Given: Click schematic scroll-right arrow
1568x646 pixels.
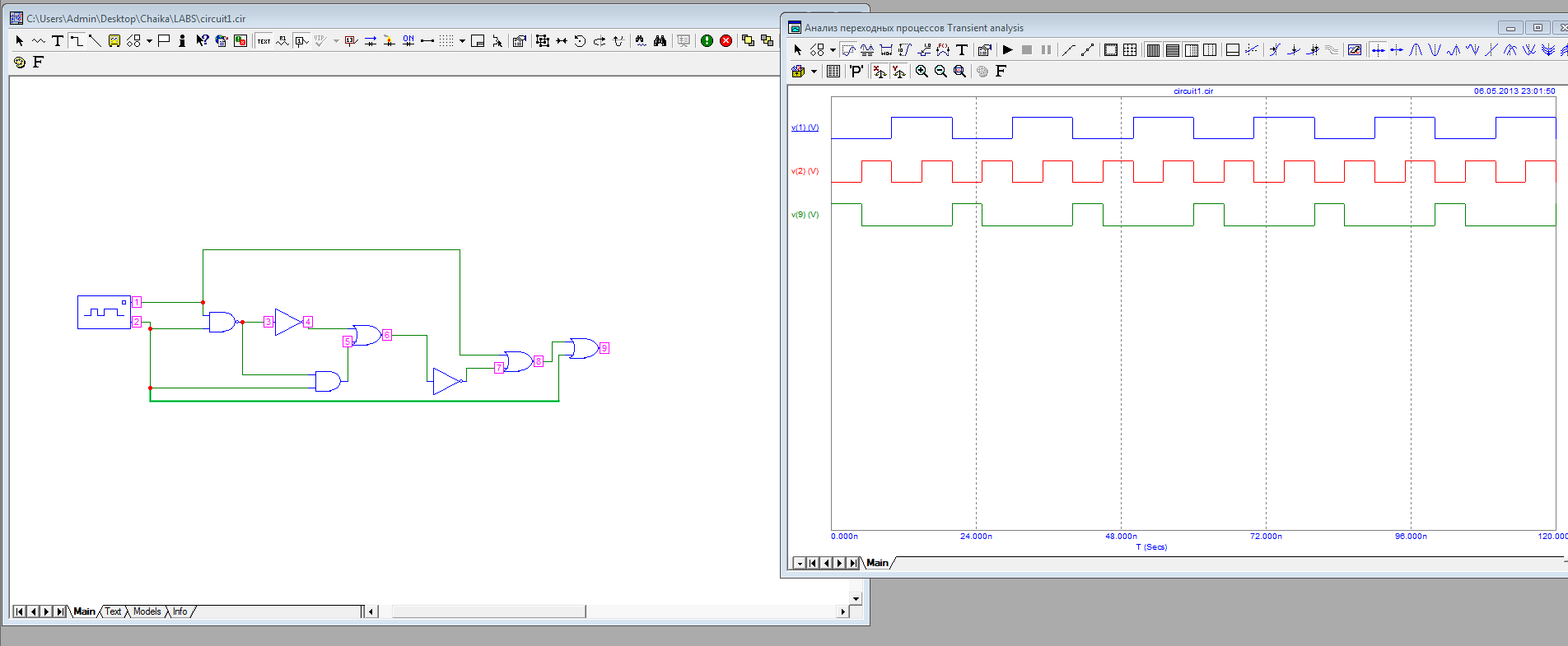Looking at the screenshot, I should (842, 611).
